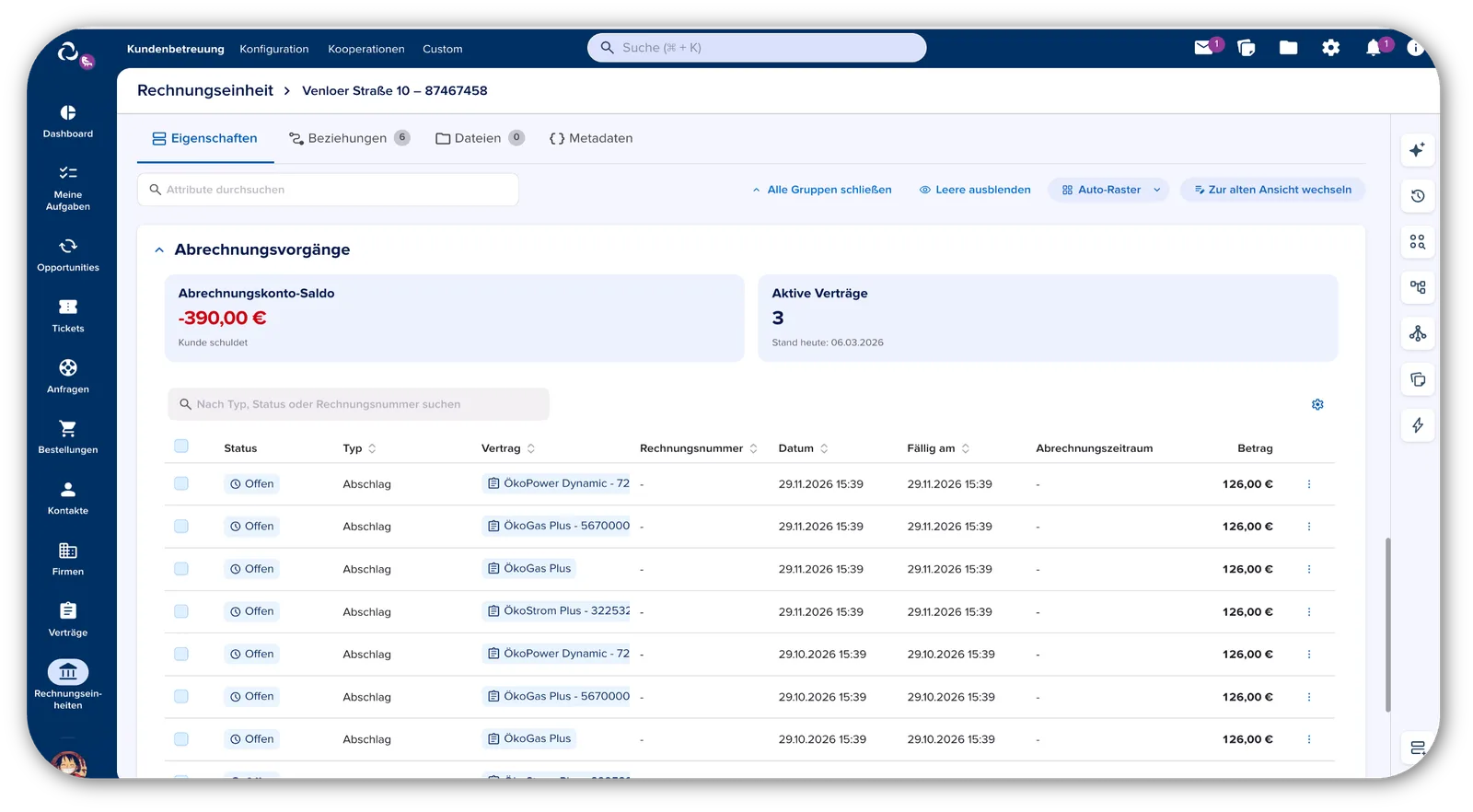
Task: Click the lightning bolt icon in right rail
Action: [x=1418, y=425]
